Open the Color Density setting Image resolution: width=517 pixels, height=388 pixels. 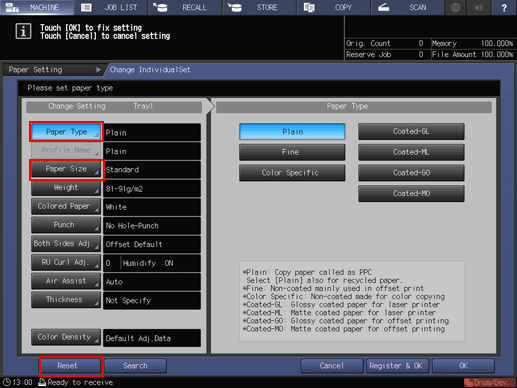click(x=66, y=337)
